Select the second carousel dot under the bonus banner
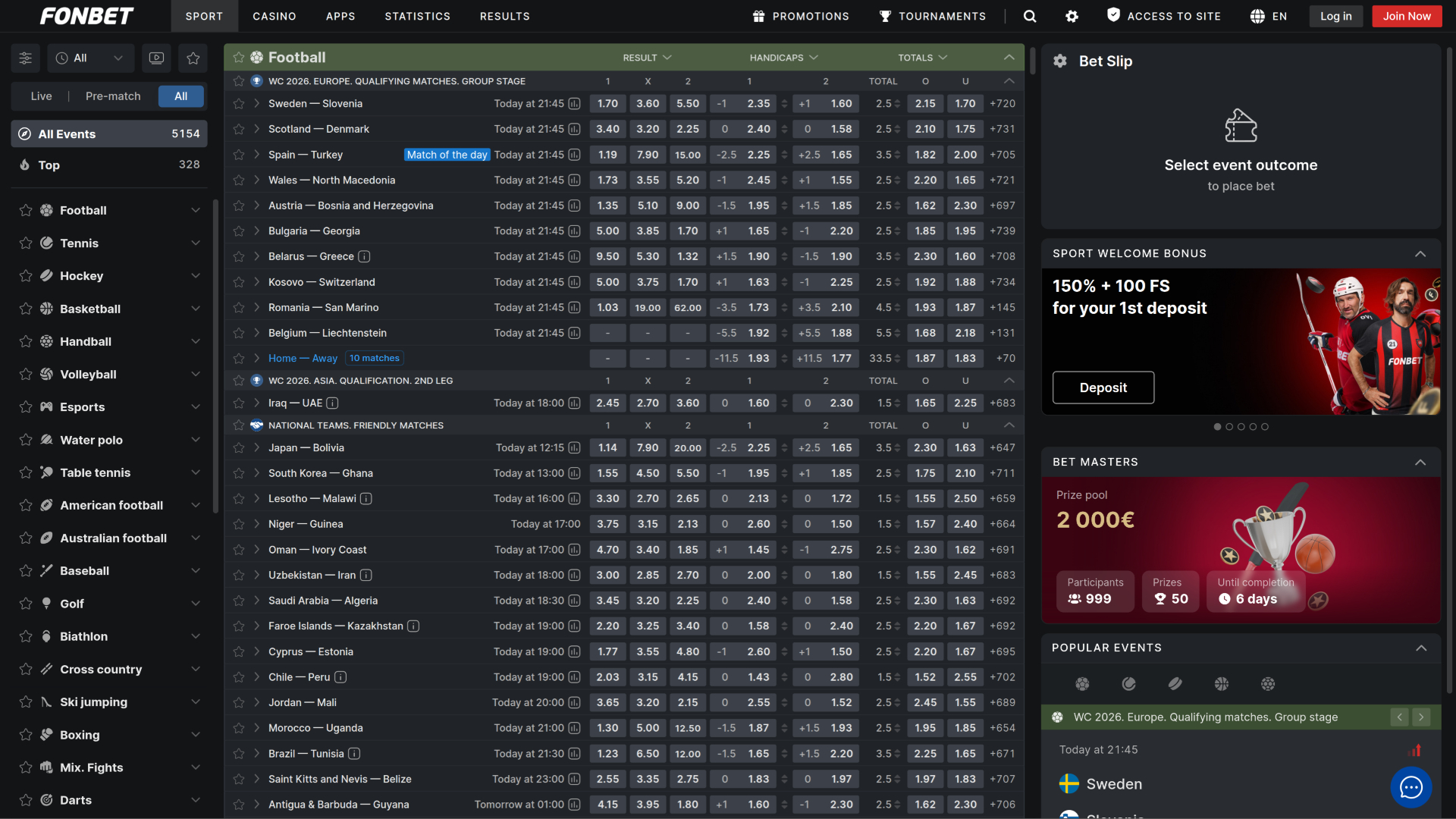Viewport: 1456px width, 819px height. click(1229, 426)
